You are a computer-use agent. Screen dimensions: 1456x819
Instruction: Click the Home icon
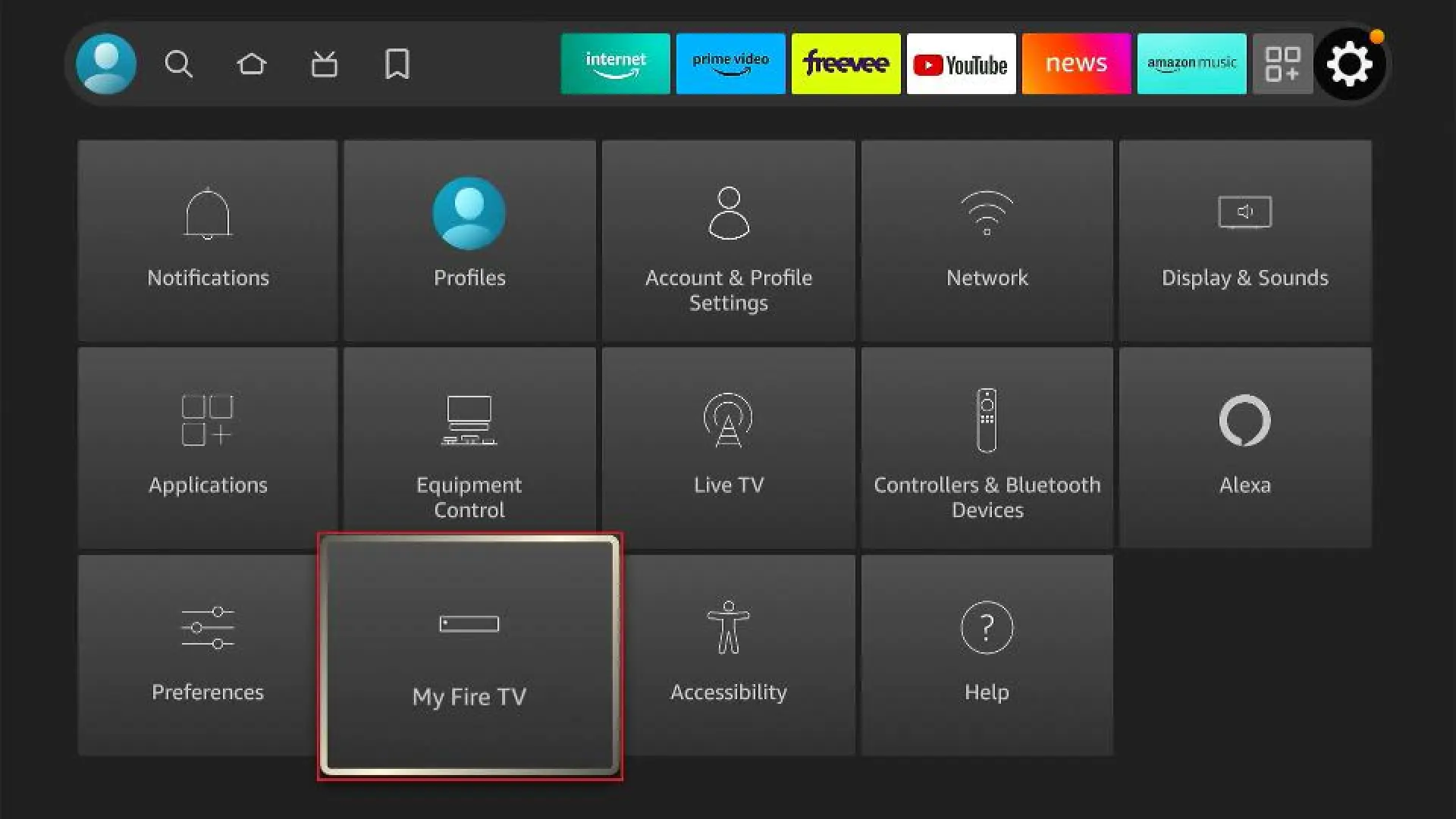pyautogui.click(x=251, y=63)
